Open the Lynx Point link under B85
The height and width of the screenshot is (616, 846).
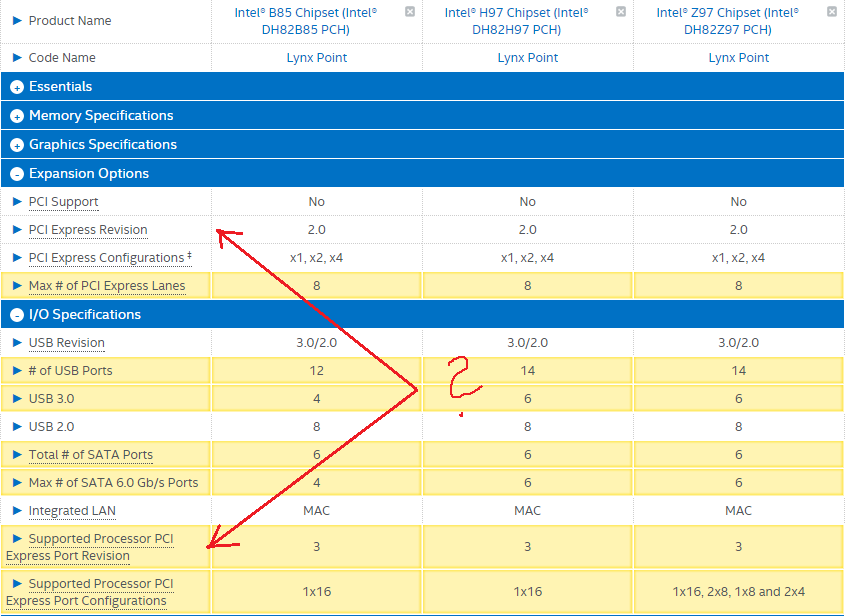tap(317, 58)
